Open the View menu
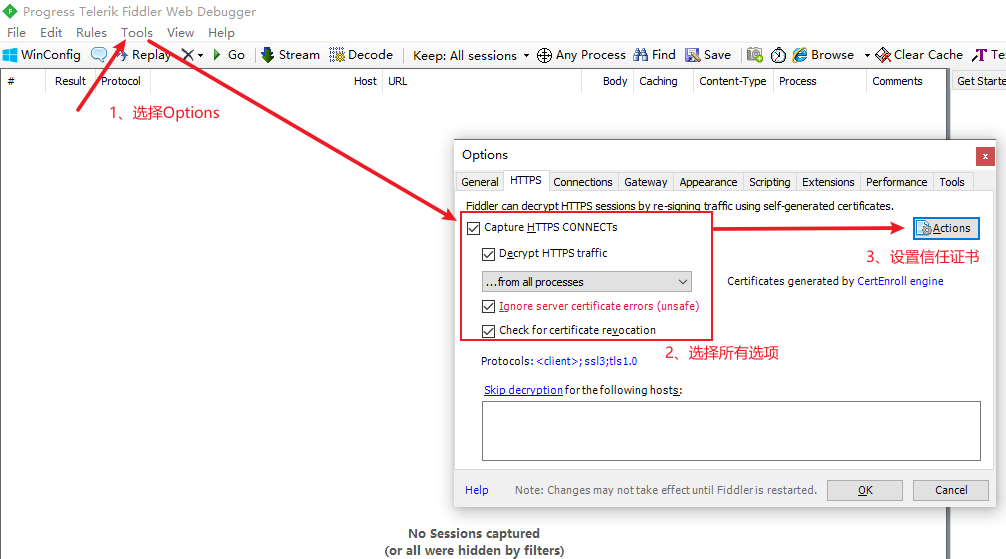The height and width of the screenshot is (559, 1006). coord(180,33)
